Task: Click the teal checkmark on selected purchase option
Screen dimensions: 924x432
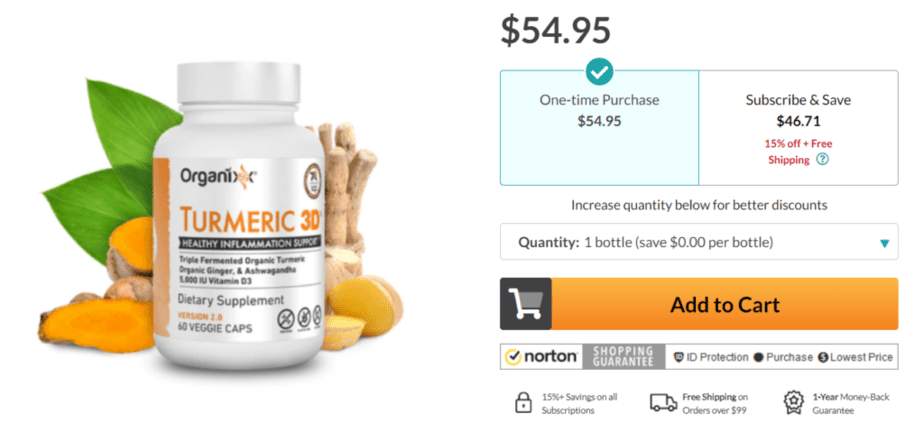Action: (599, 72)
